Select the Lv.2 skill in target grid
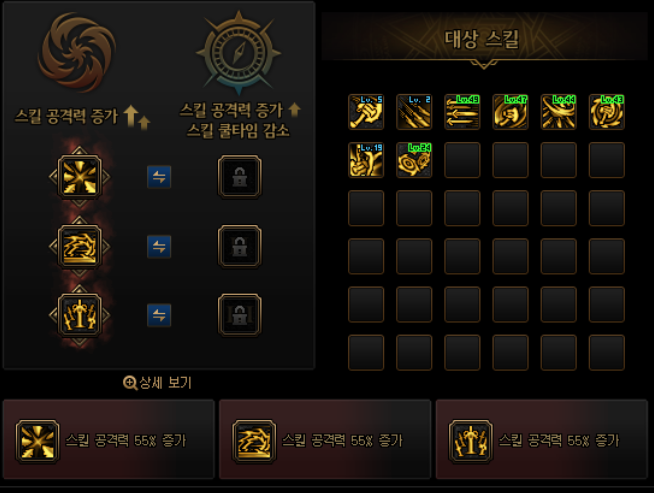The width and height of the screenshot is (654, 493). [414, 112]
